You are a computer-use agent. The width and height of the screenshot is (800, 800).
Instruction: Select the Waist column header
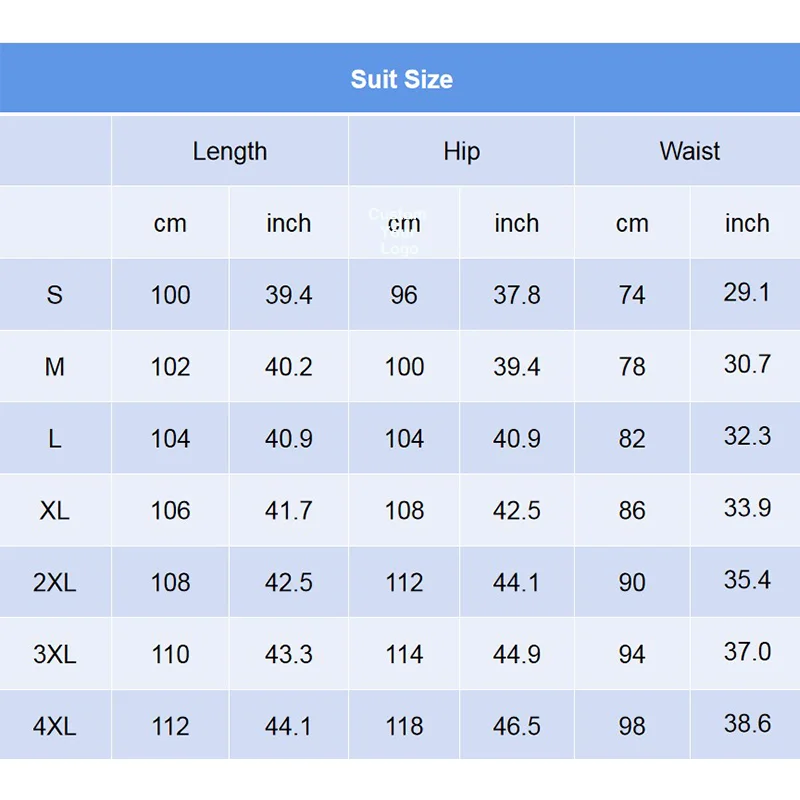[688, 151]
